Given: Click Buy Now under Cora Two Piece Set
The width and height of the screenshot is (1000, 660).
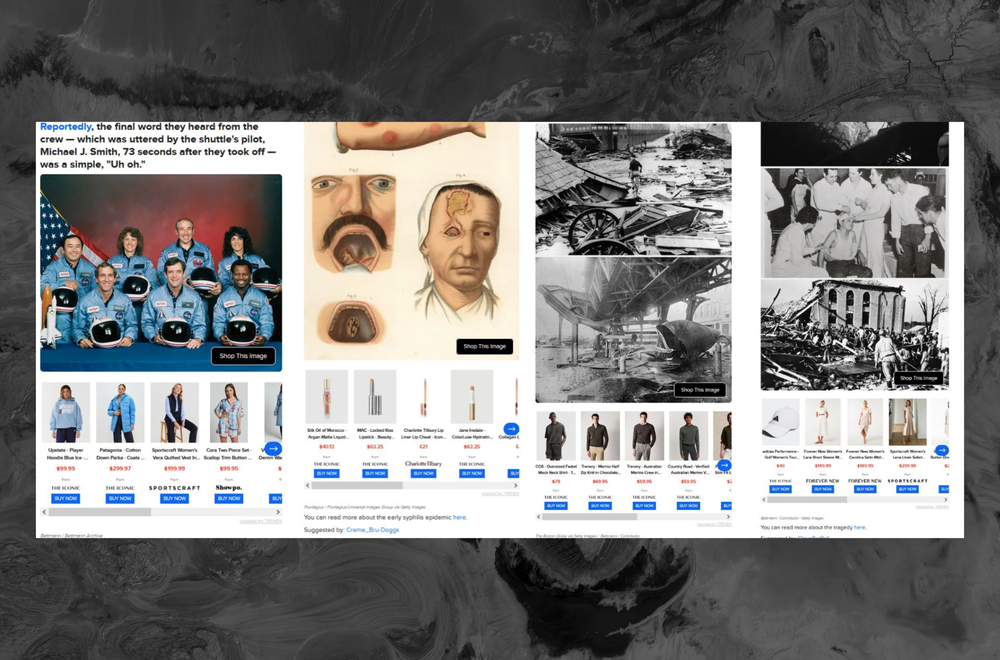Looking at the screenshot, I should click(x=228, y=499).
